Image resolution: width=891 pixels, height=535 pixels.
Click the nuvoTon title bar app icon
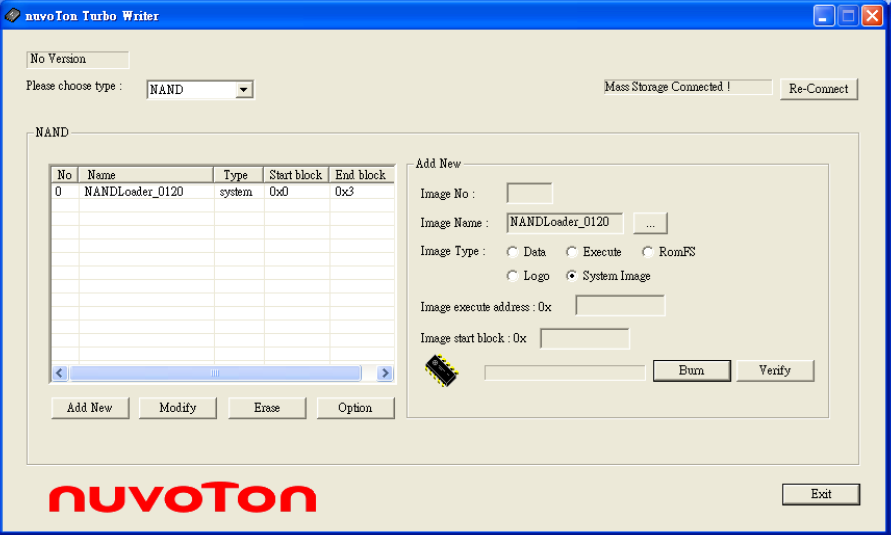12,15
